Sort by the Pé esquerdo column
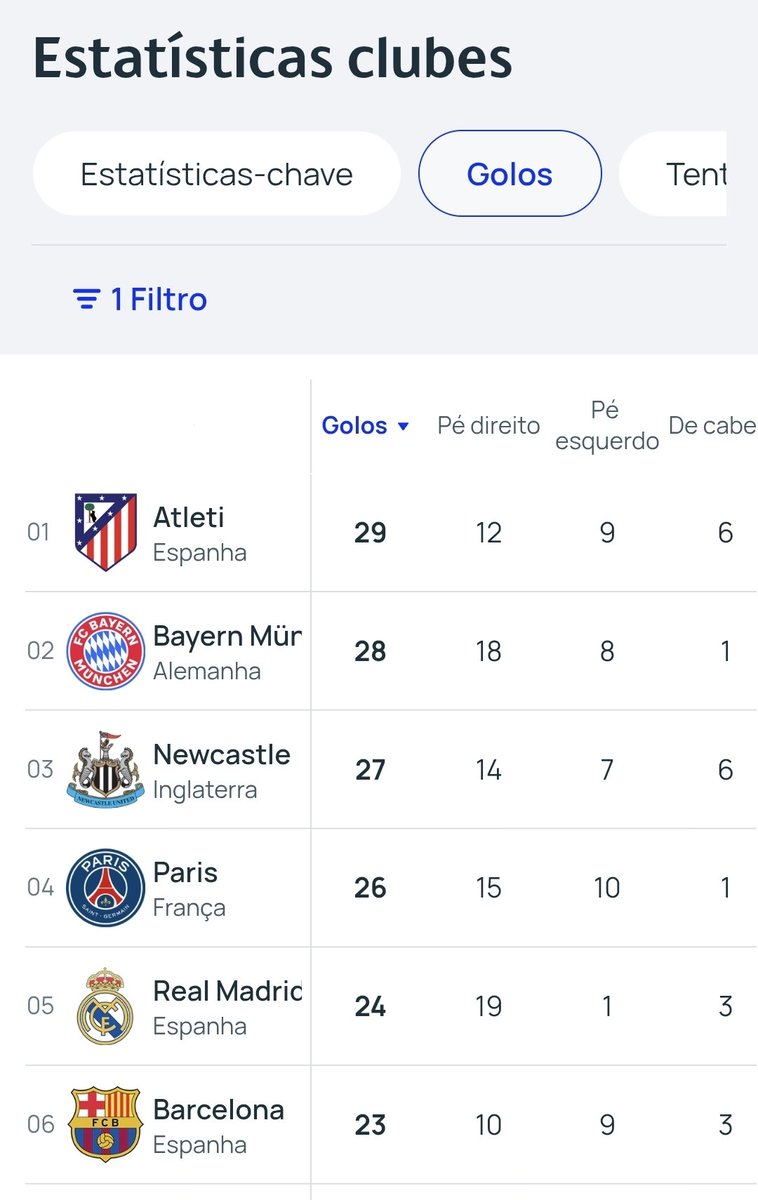 607,425
